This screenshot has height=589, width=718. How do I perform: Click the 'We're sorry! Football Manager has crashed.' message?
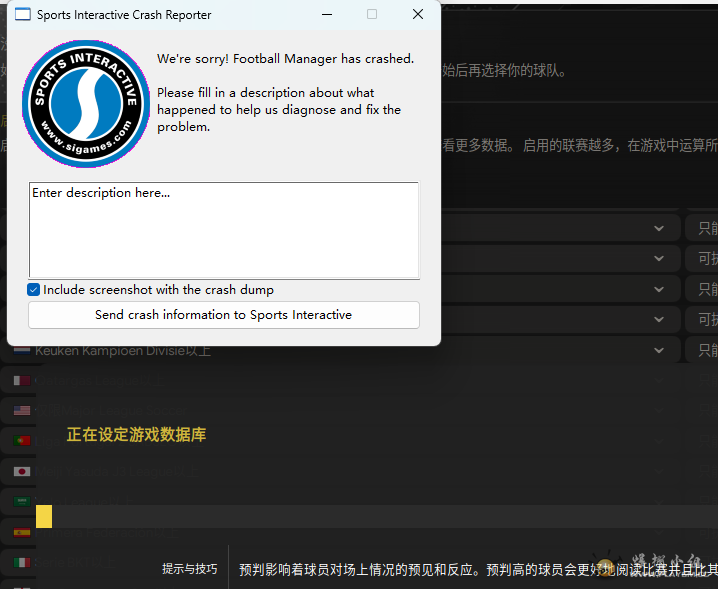point(285,59)
